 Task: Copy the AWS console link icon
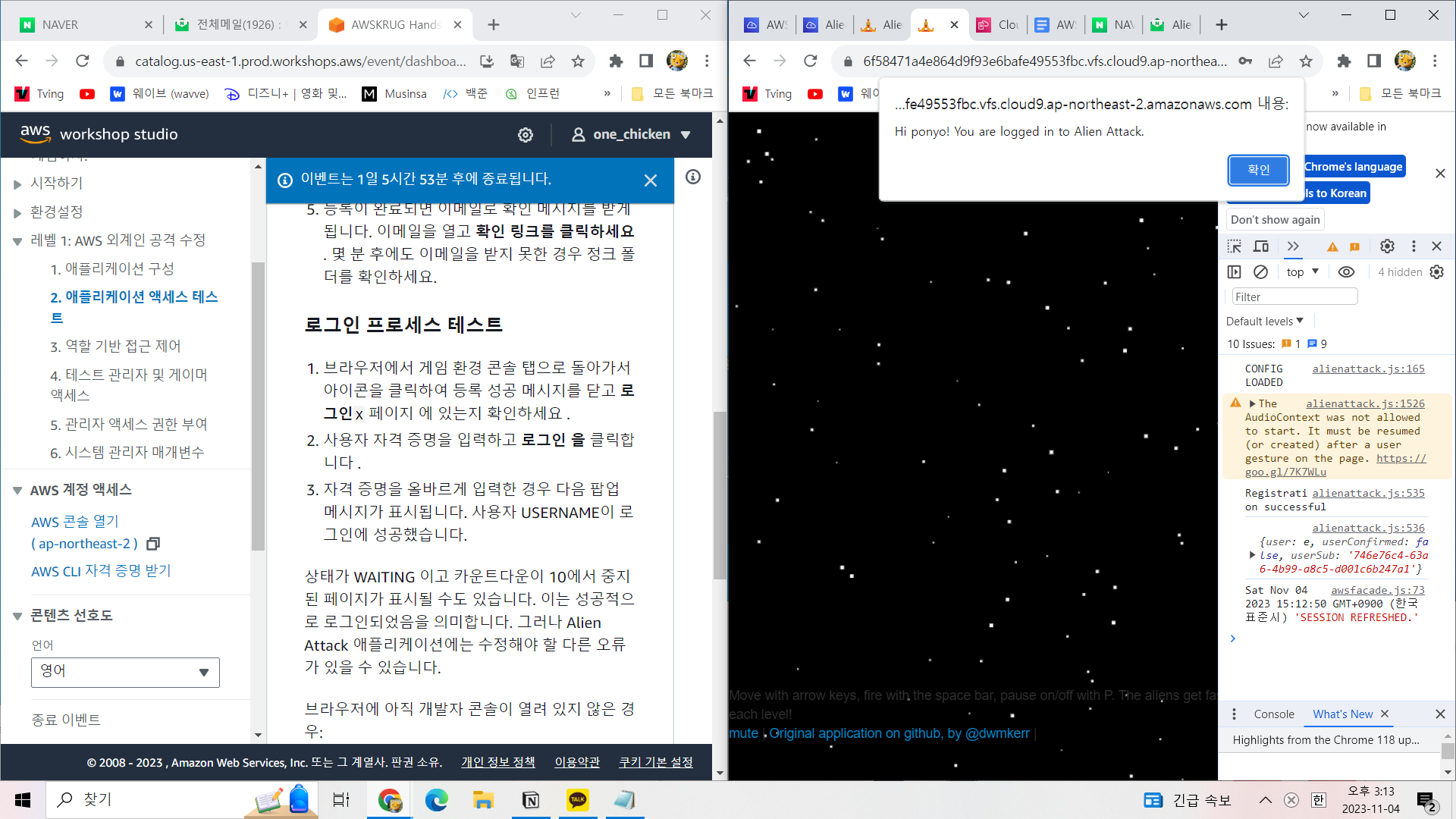click(153, 544)
